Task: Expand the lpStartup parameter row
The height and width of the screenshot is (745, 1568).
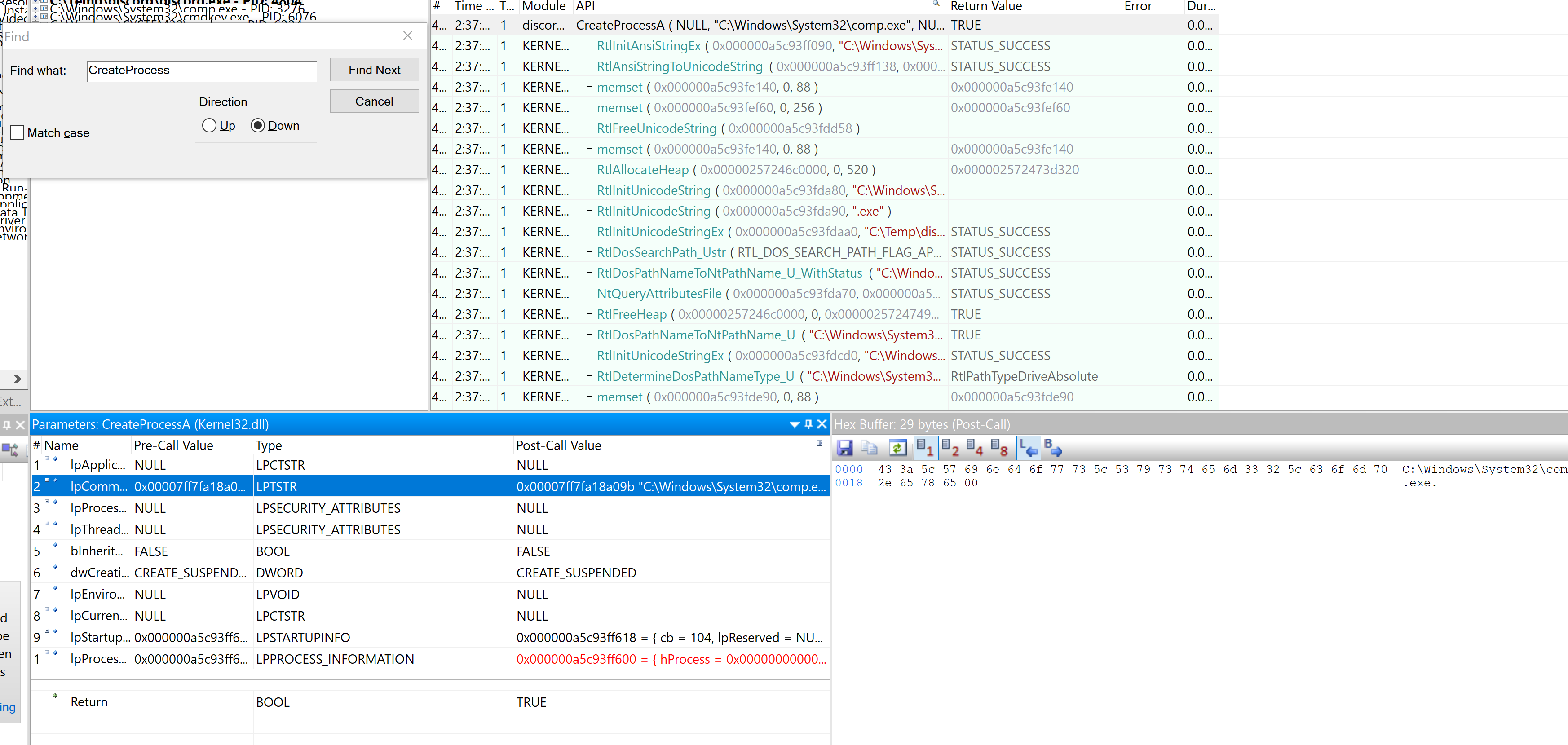Action: [47, 631]
